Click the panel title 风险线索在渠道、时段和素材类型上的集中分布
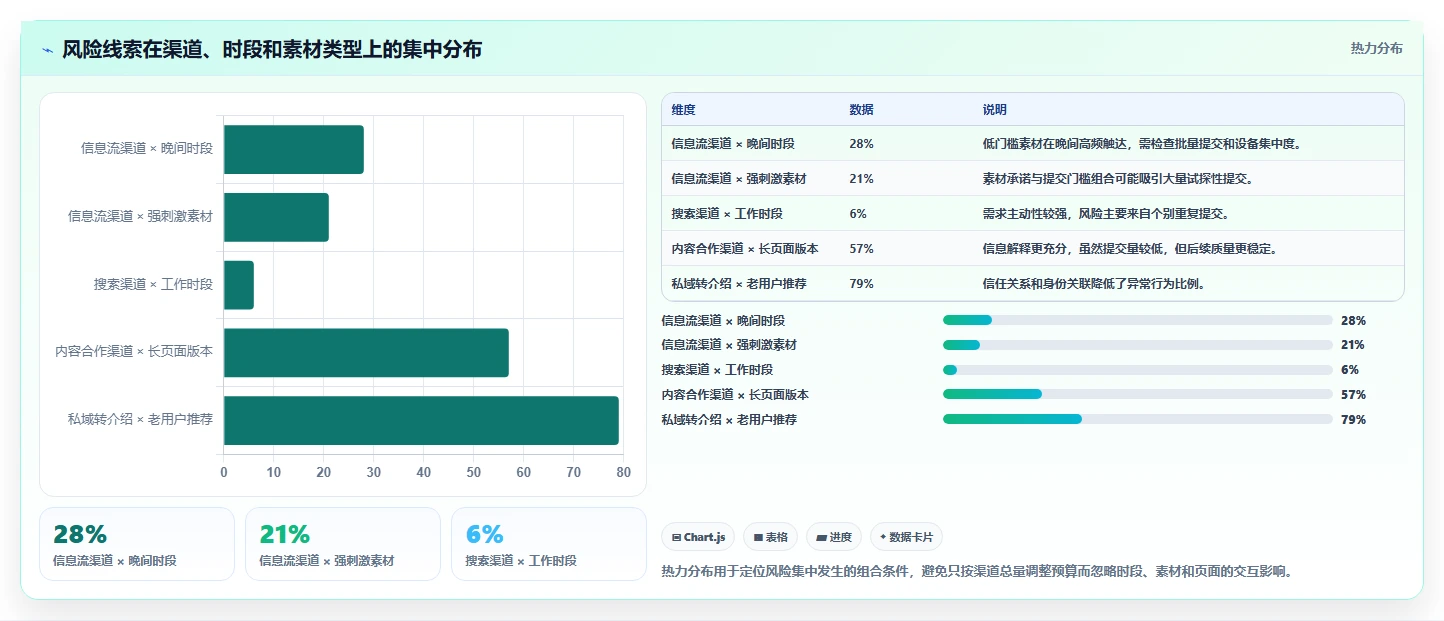Image resolution: width=1444 pixels, height=621 pixels. coord(272,49)
